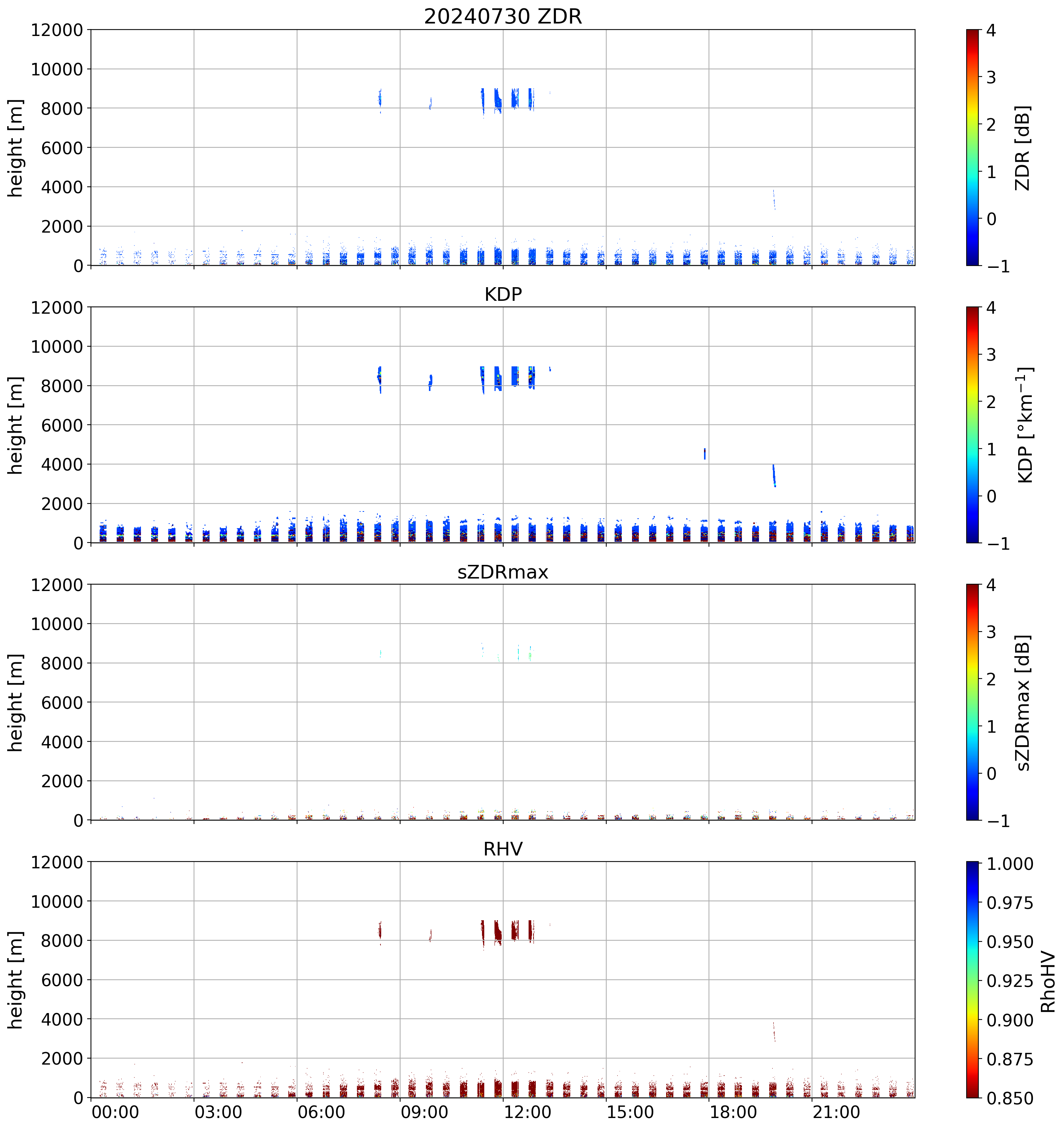
Task: Click the 'RhoHV' colorbar label
Action: coord(1048,982)
